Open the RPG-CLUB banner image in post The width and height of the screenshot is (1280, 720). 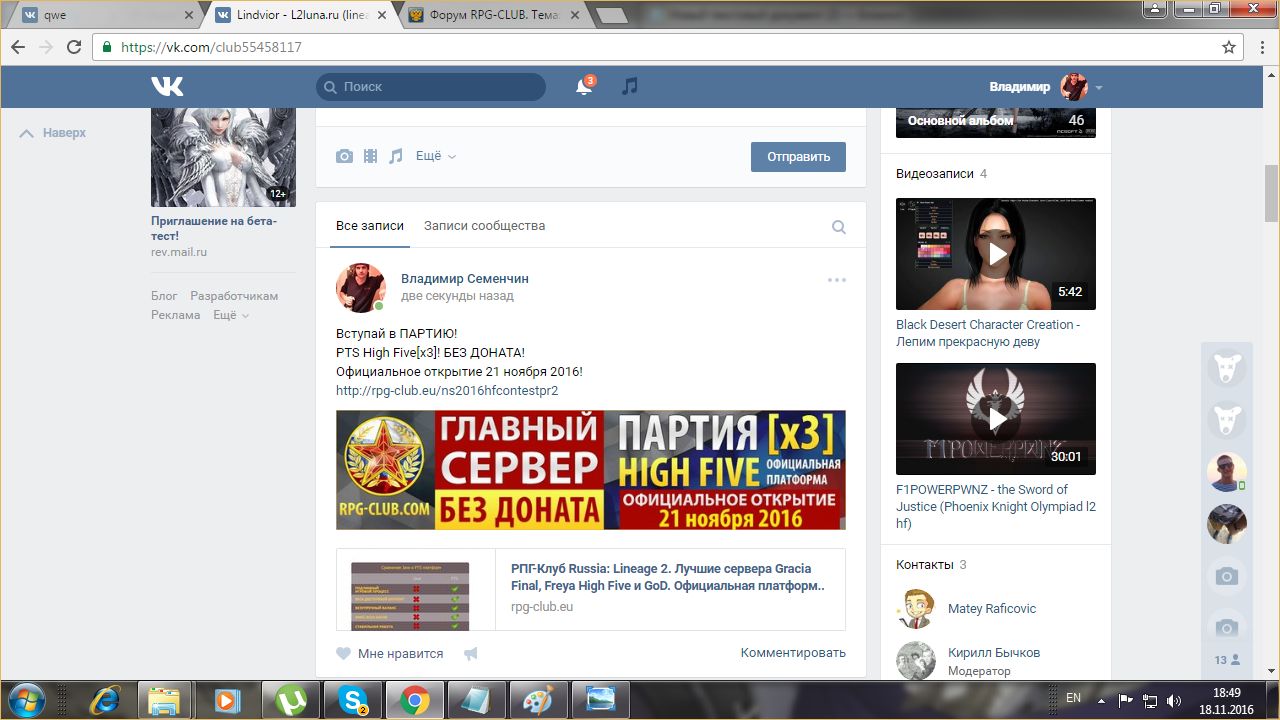coord(591,470)
